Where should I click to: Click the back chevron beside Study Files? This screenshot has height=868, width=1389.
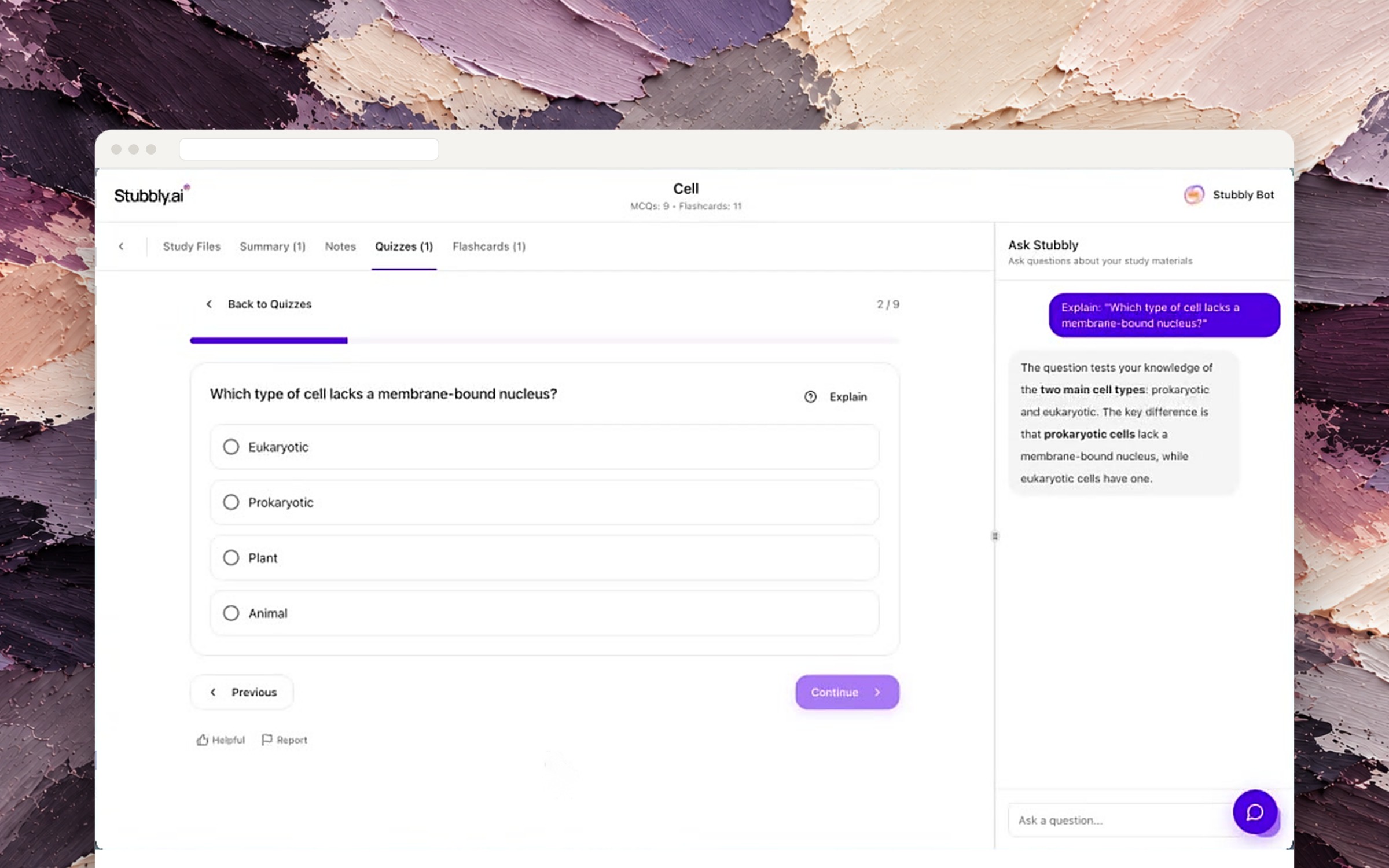121,247
